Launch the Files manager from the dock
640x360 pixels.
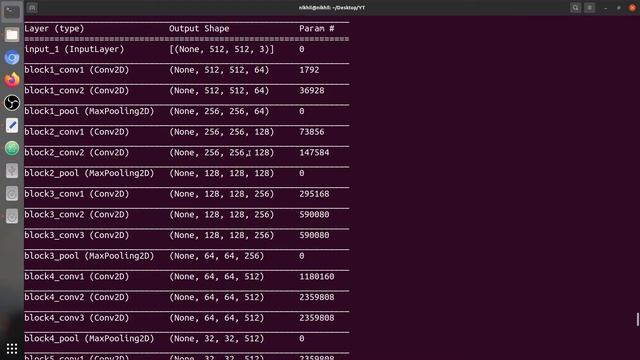(x=12, y=35)
